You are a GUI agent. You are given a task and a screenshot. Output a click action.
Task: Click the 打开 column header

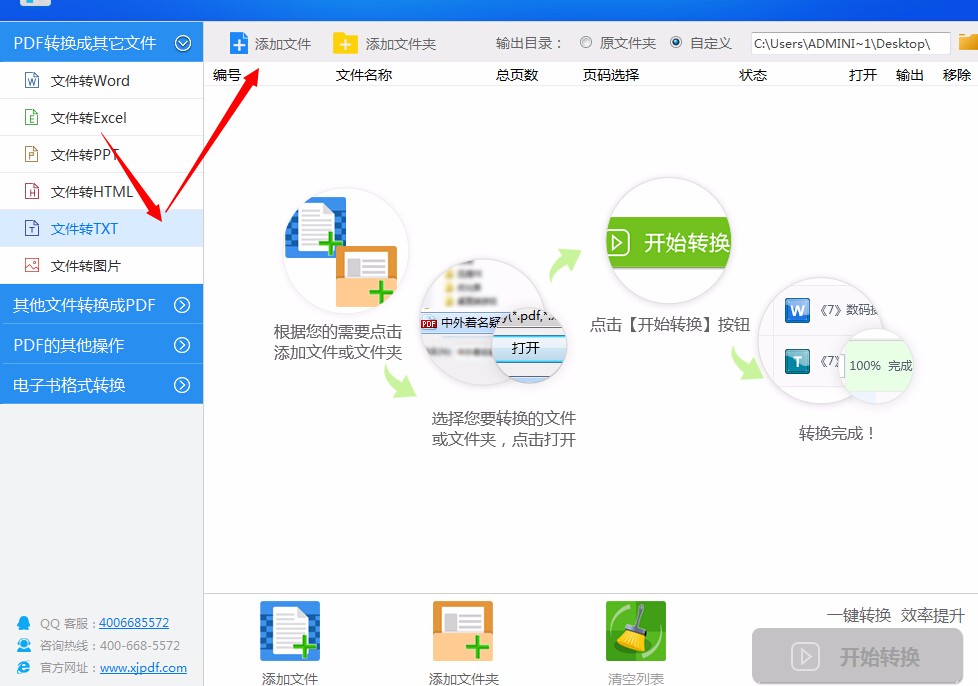863,75
